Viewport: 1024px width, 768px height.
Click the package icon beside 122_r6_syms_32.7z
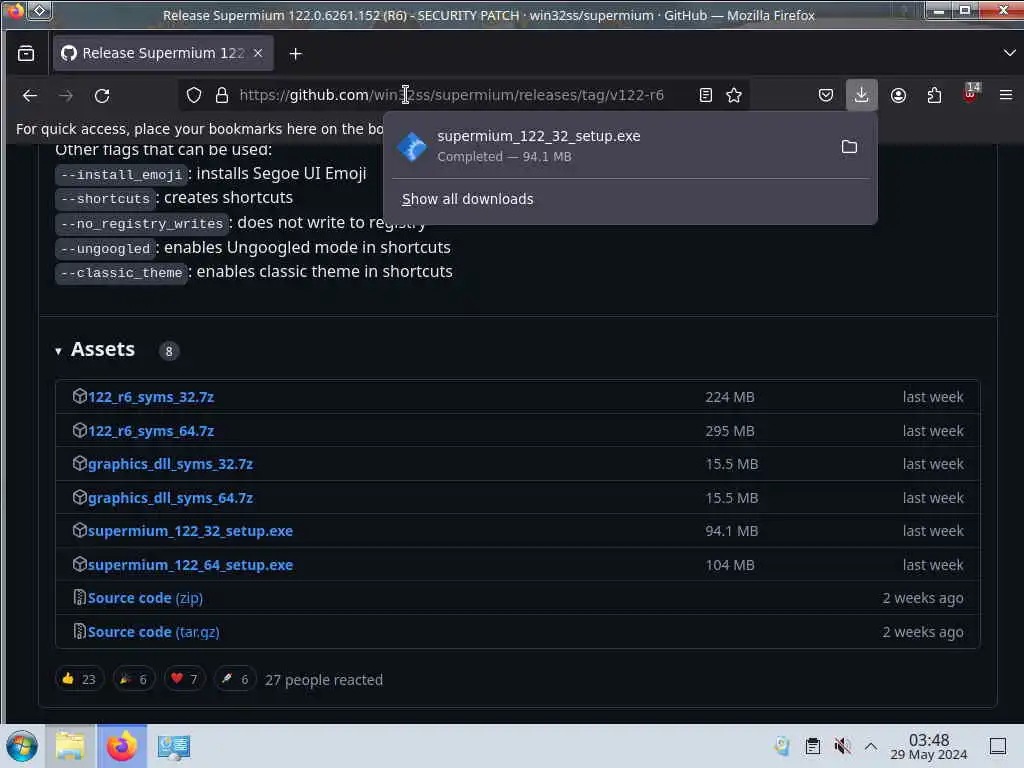[80, 396]
